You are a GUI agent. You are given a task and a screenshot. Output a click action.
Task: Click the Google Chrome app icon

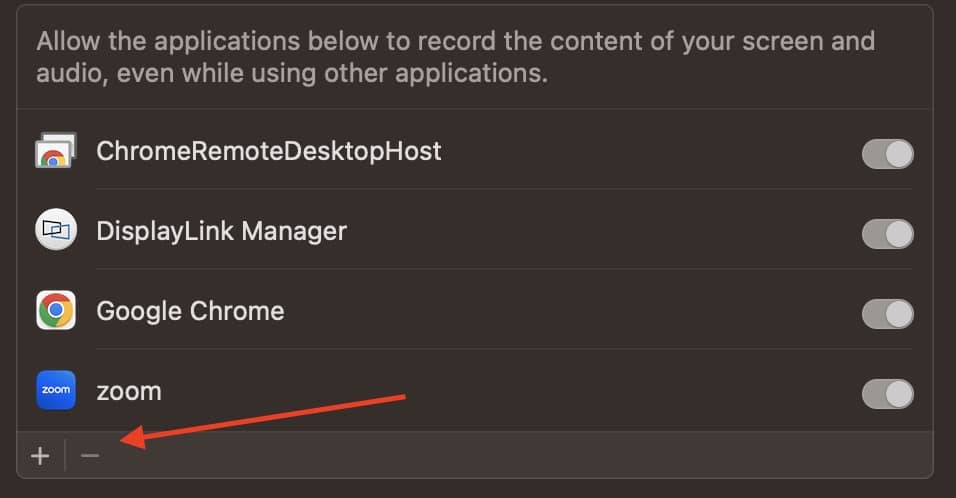(x=56, y=311)
